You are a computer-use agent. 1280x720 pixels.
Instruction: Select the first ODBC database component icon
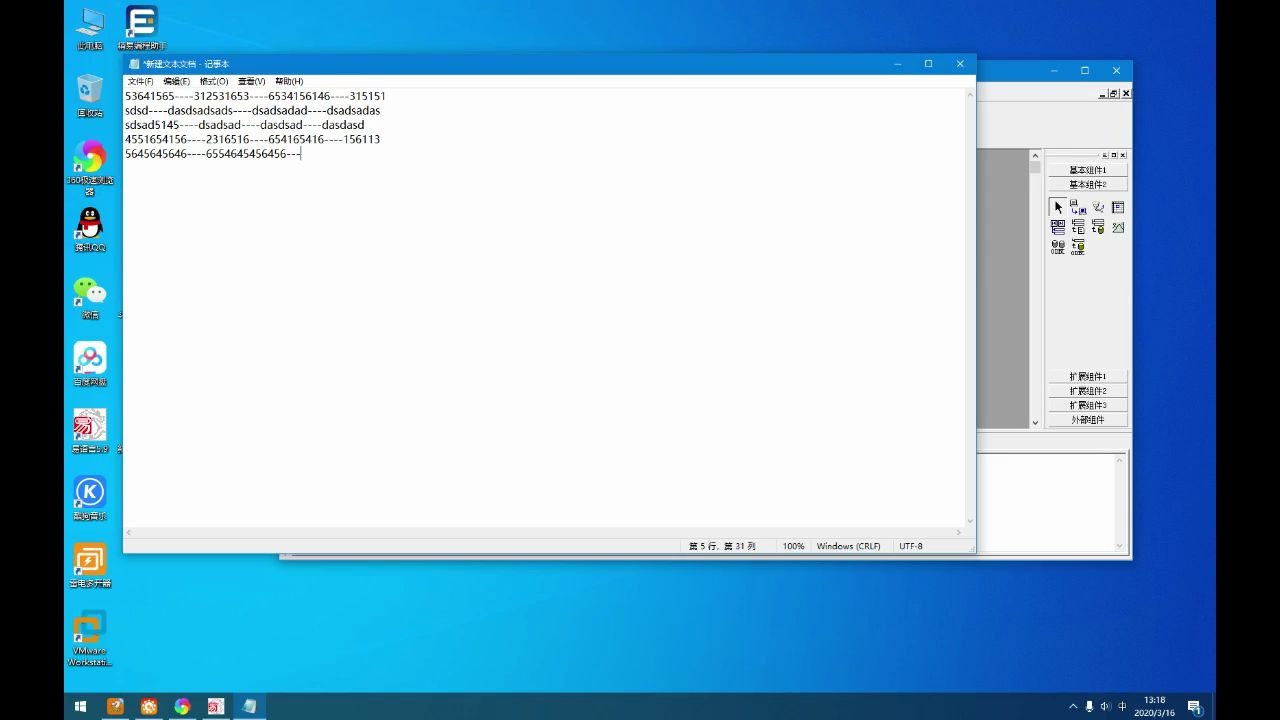click(1058, 247)
